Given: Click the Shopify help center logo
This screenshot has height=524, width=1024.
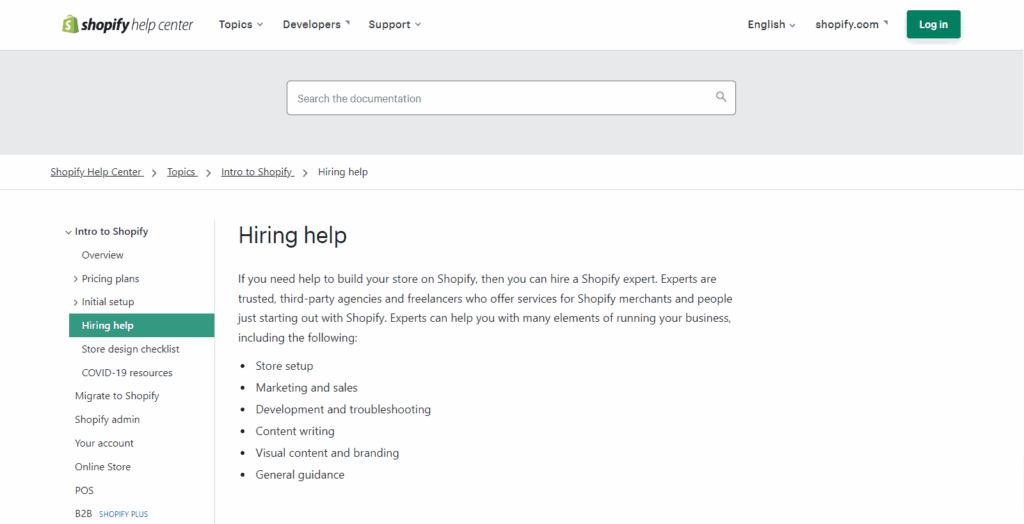Looking at the screenshot, I should (x=127, y=25).
